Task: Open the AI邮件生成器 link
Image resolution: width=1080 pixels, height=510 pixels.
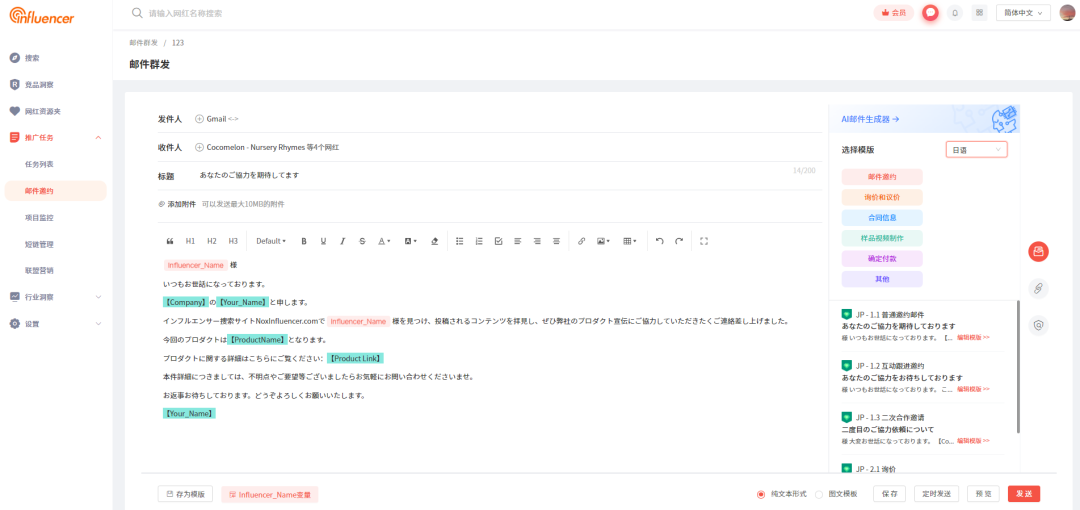Action: coord(871,119)
